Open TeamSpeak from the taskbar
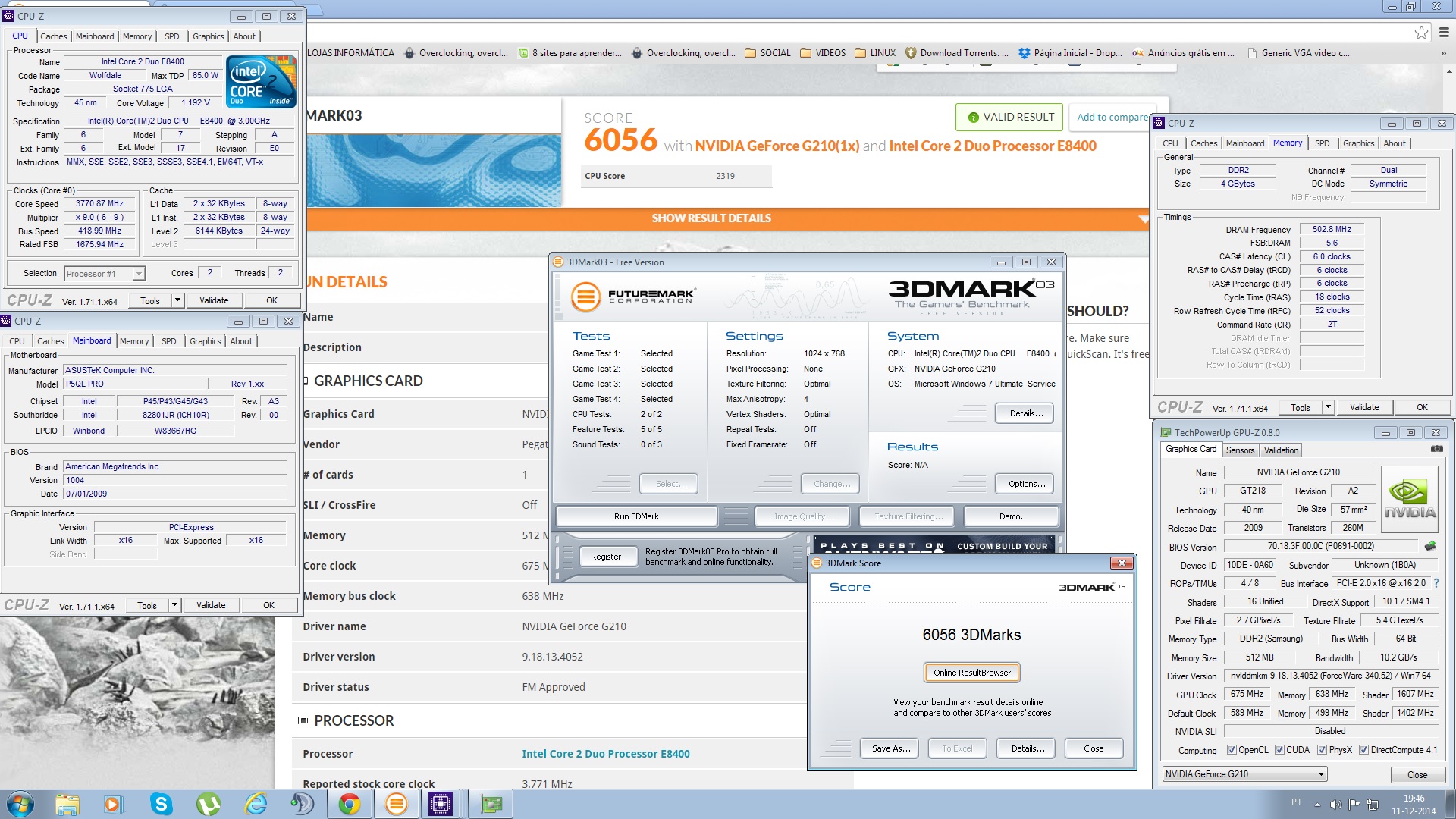The height and width of the screenshot is (819, 1456). (302, 804)
